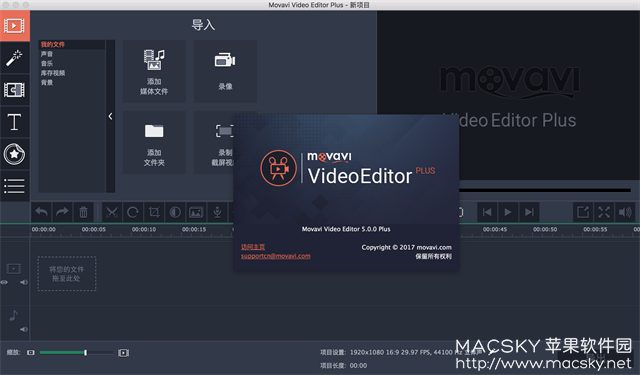Open the More tools list tab

[15, 186]
